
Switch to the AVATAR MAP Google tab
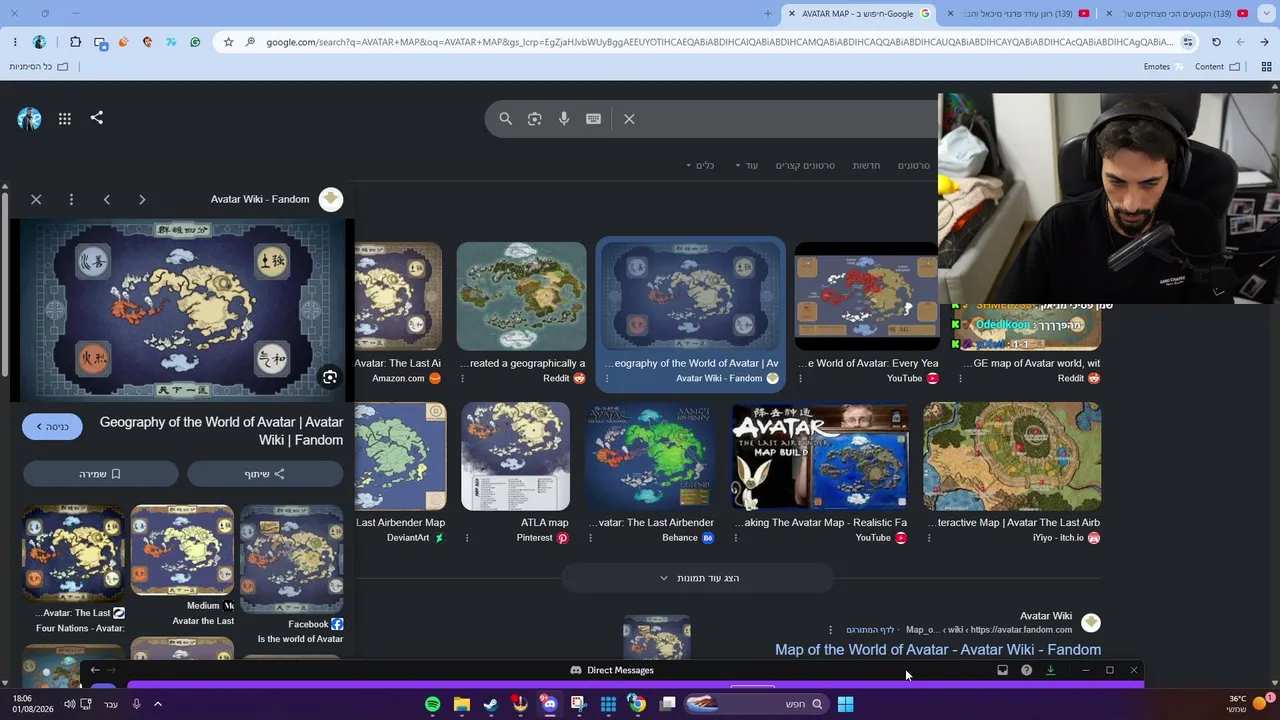pos(860,13)
